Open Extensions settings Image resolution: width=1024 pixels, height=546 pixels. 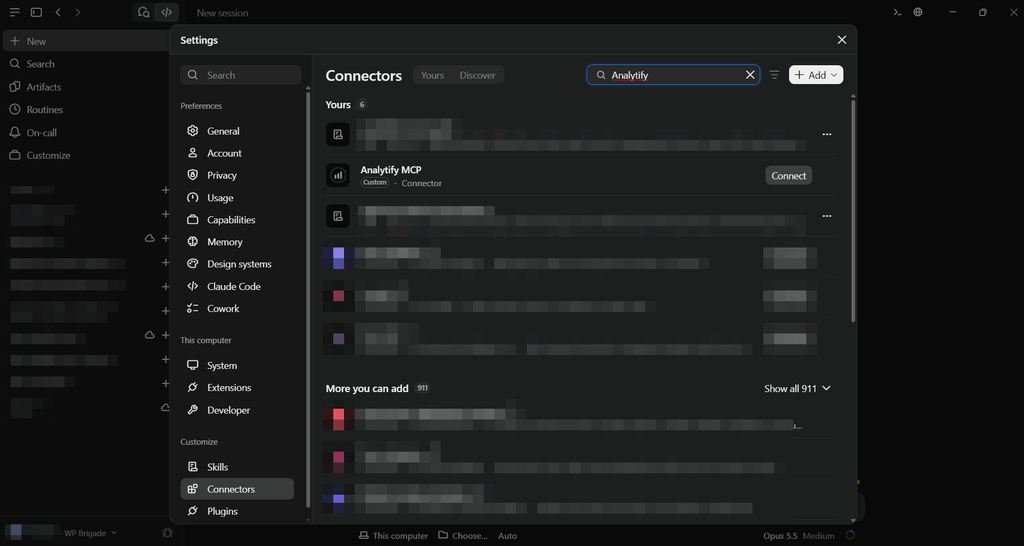pos(237,388)
